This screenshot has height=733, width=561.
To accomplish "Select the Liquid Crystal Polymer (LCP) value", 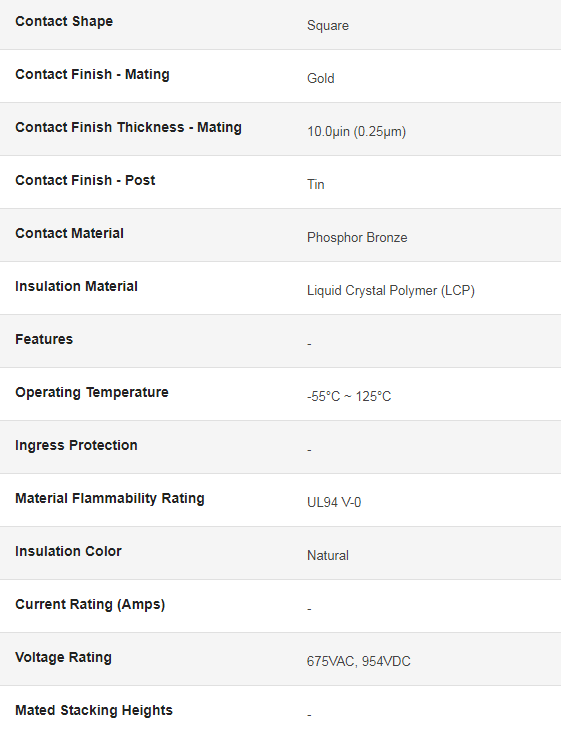I will click(391, 290).
